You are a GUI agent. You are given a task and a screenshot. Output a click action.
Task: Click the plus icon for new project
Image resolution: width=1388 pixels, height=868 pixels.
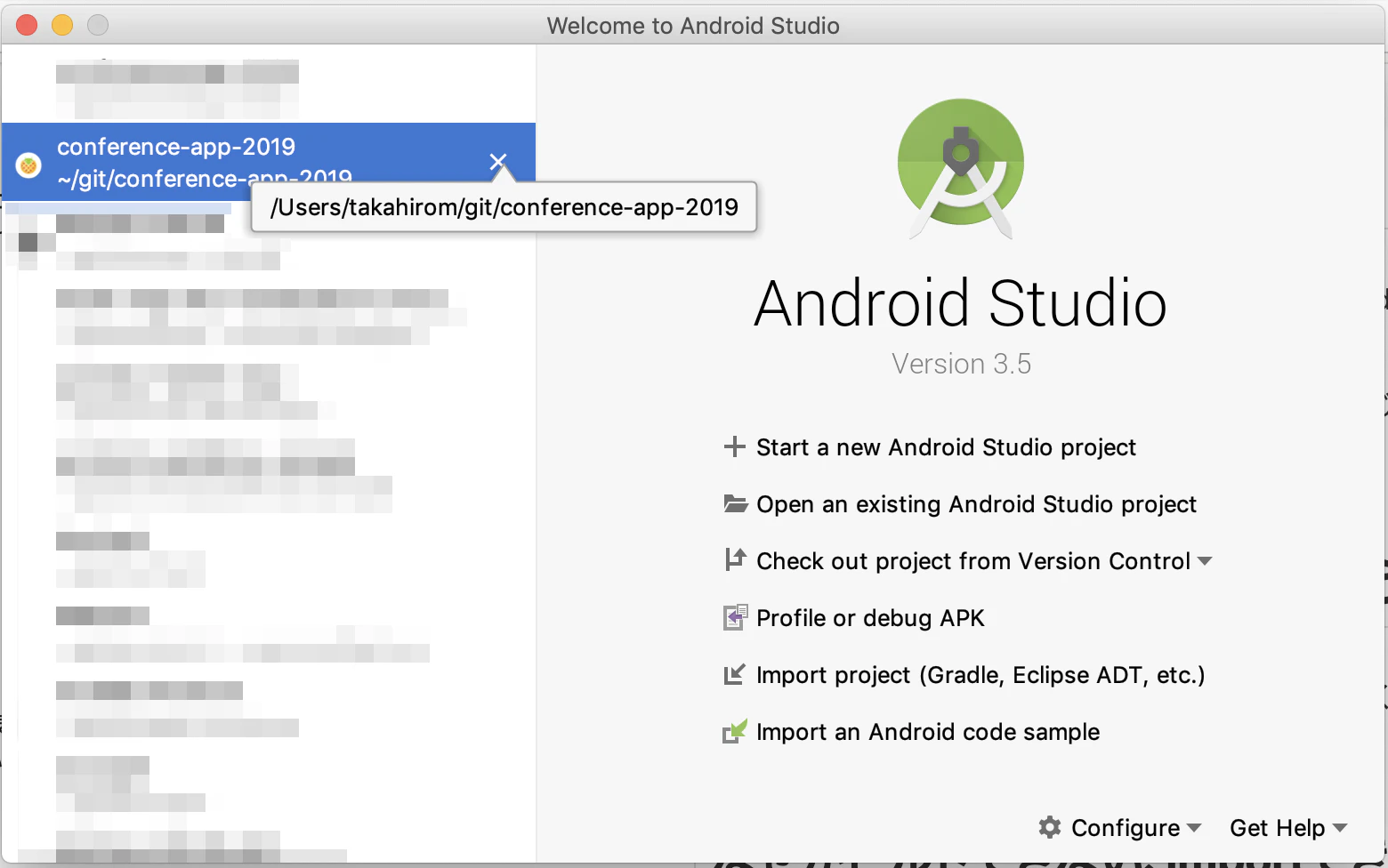pos(734,446)
